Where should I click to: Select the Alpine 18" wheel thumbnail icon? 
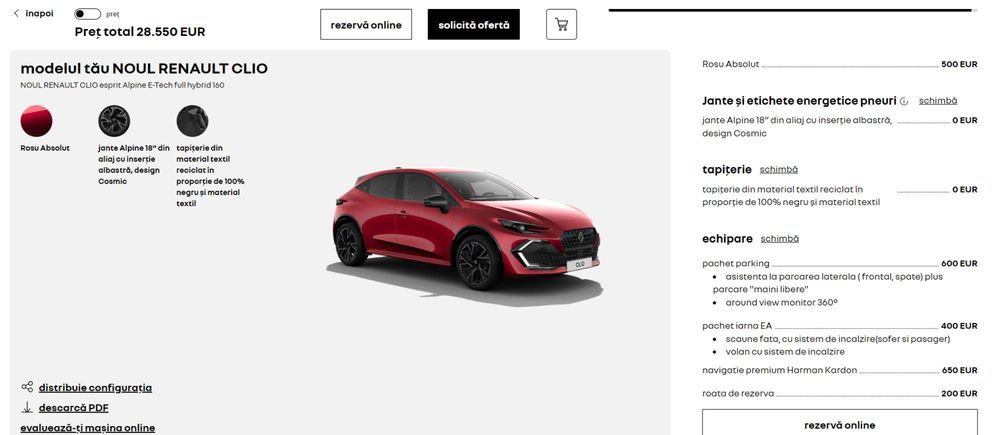pos(114,121)
